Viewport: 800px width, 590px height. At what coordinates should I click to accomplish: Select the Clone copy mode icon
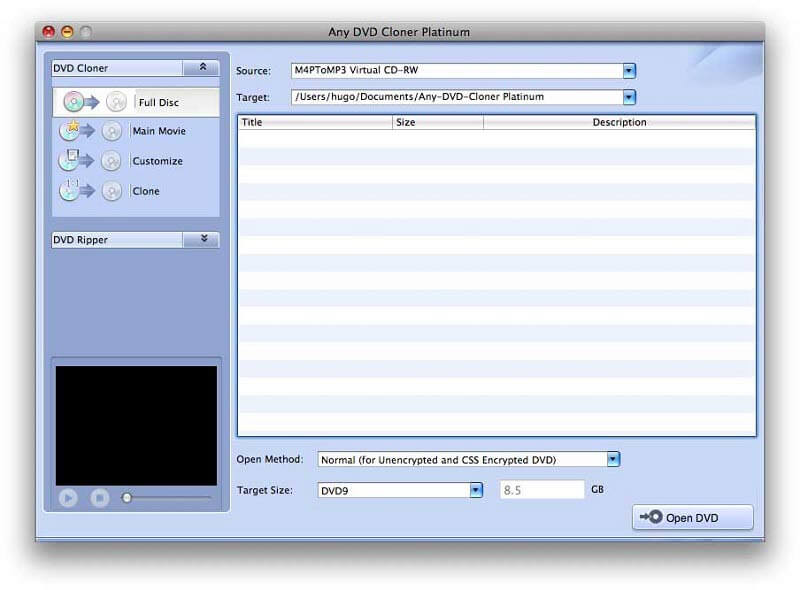click(72, 191)
